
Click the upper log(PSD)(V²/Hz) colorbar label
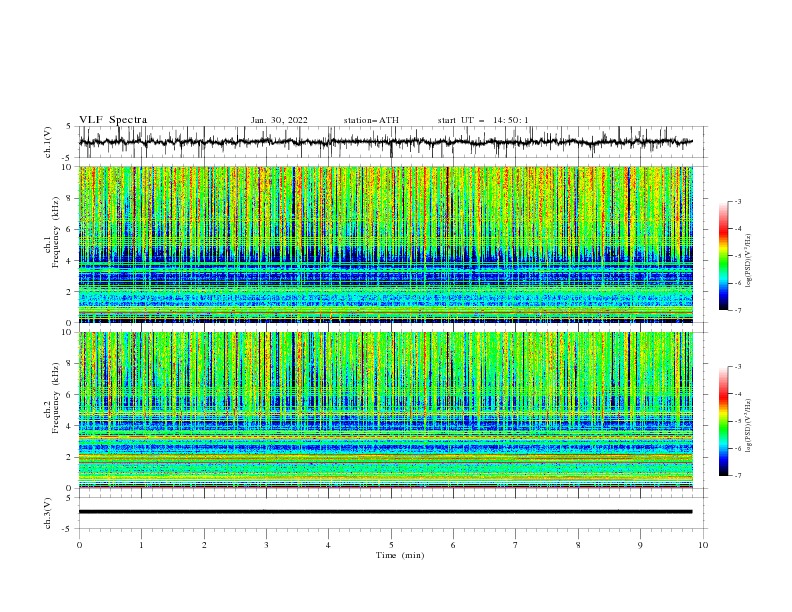click(x=749, y=261)
